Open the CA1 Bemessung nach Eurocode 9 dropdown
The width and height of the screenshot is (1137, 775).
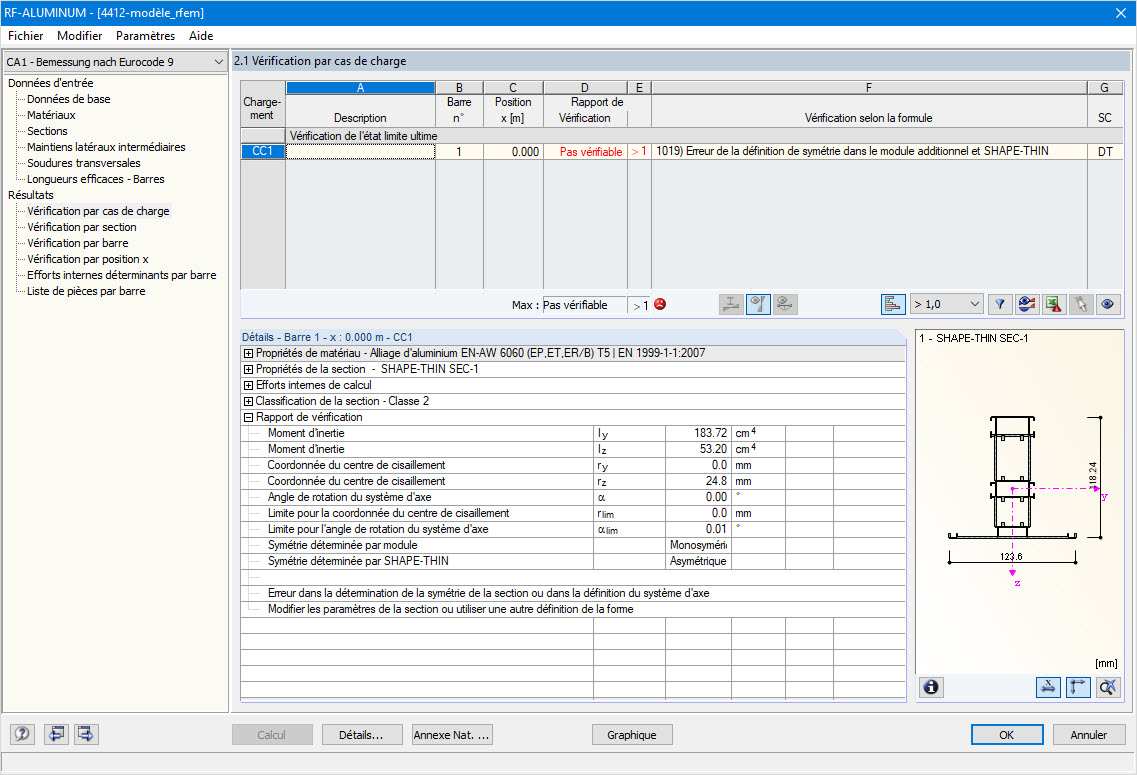tap(115, 62)
